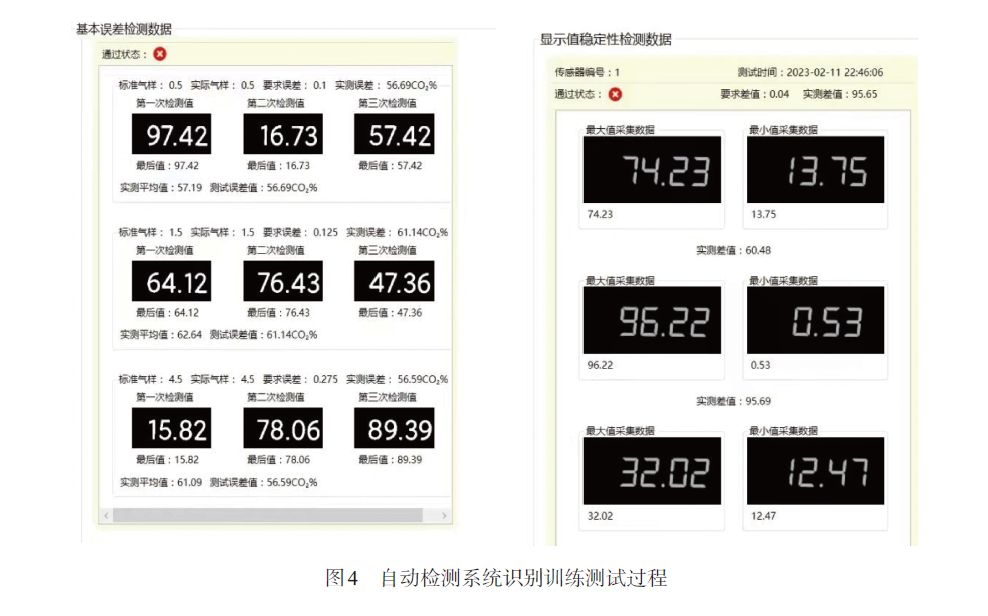This screenshot has width=988, height=616.
Task: Click the 基本误差检测数据 panel title
Action: (x=124, y=29)
